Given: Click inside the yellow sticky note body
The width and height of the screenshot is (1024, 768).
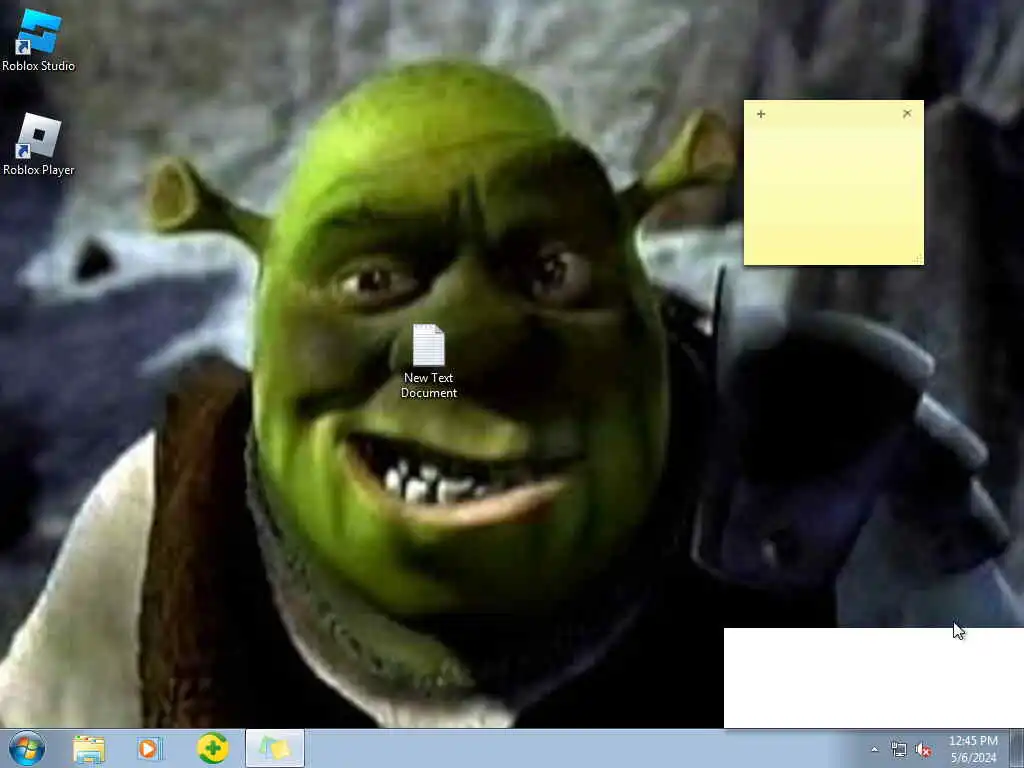Looking at the screenshot, I should (x=834, y=193).
